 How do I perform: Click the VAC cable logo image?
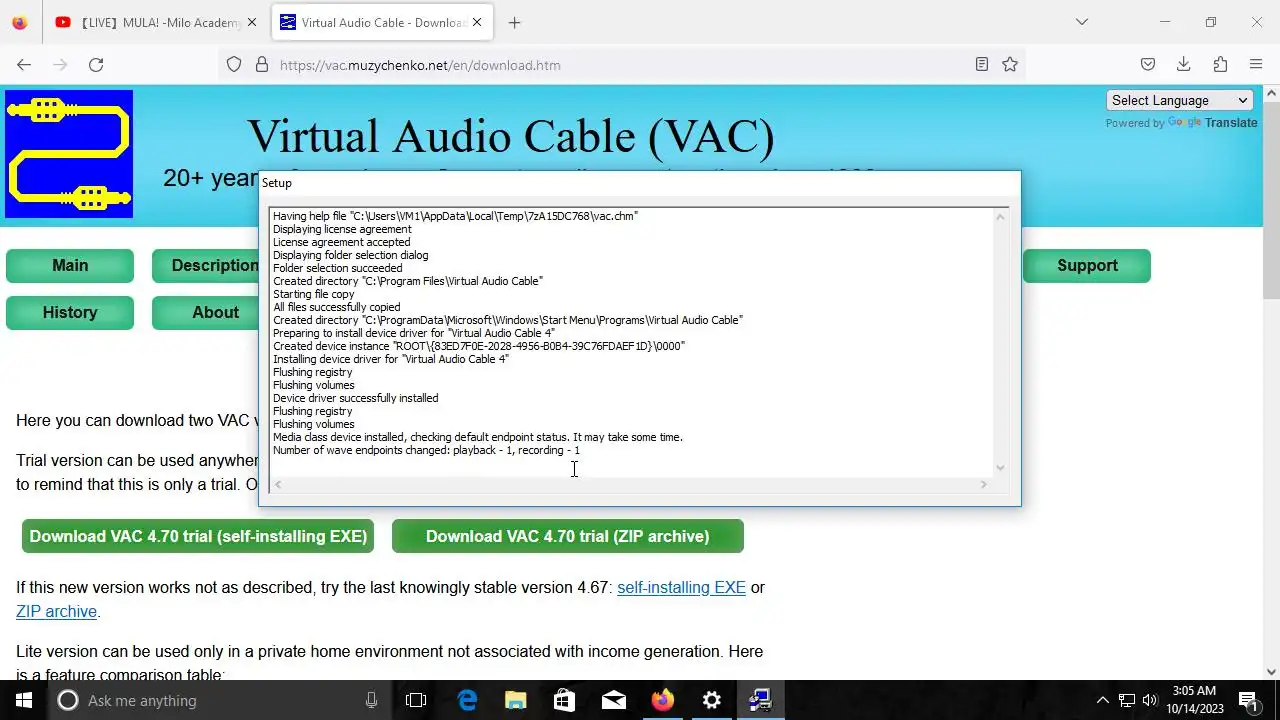[x=69, y=154]
